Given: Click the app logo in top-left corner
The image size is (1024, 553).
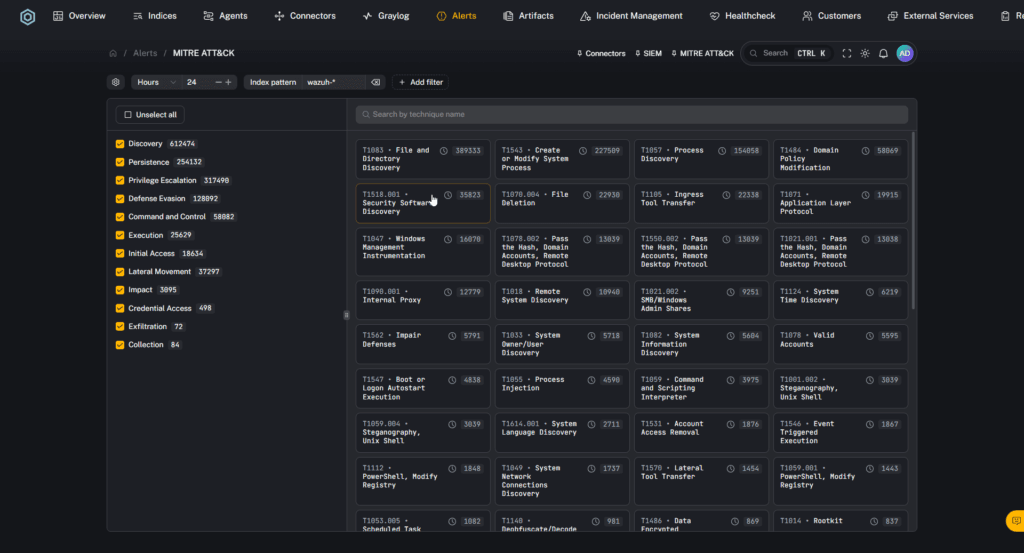Looking at the screenshot, I should (x=27, y=16).
